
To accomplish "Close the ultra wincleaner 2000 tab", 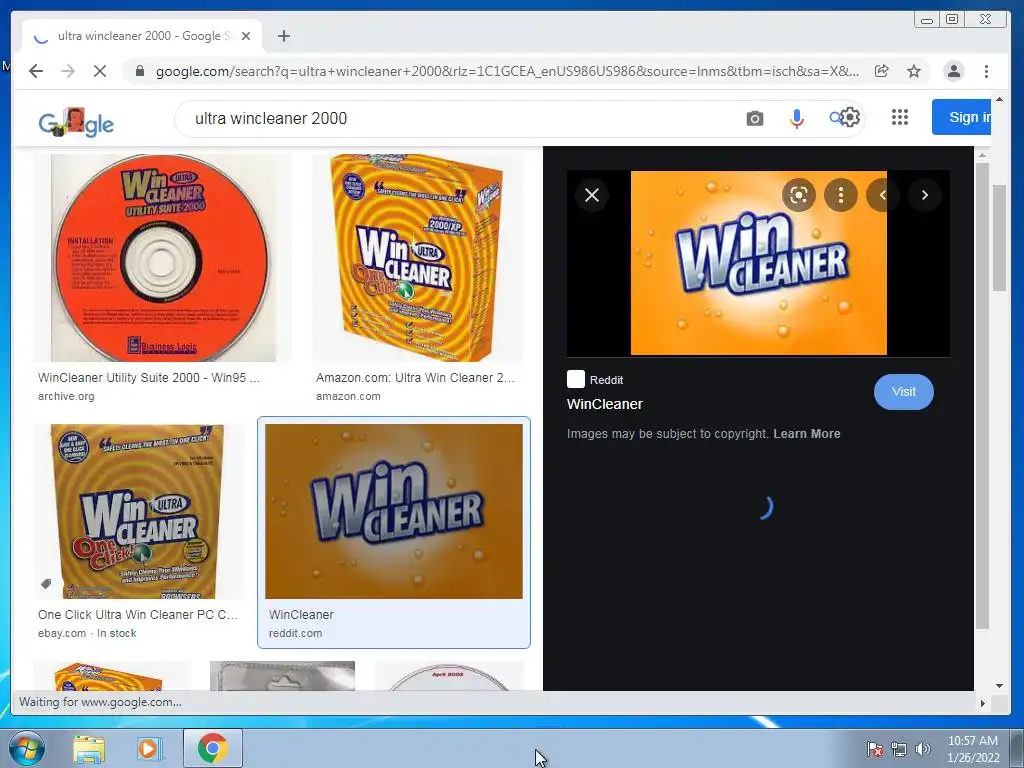I will [246, 36].
